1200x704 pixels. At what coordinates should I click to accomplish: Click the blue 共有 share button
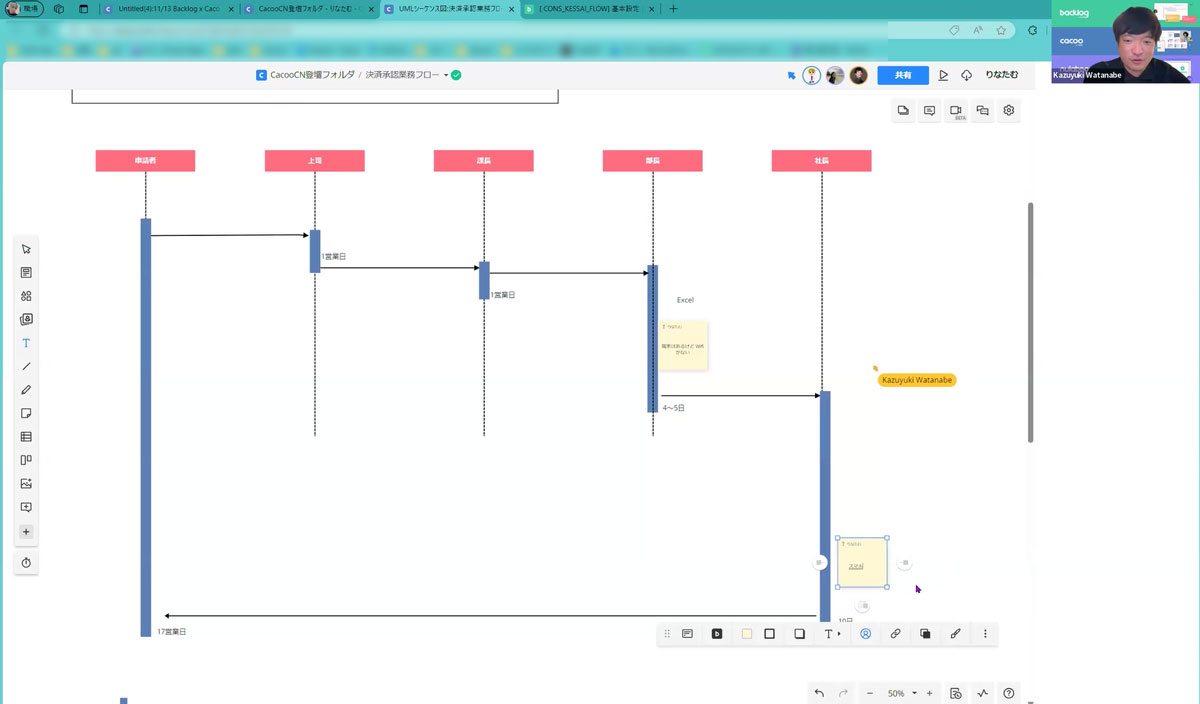[902, 75]
